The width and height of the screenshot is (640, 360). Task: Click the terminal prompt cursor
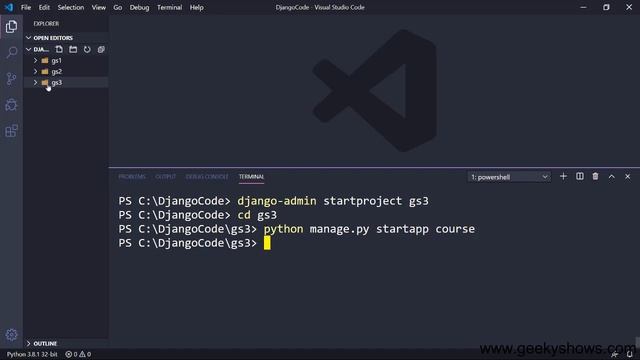[x=267, y=243]
